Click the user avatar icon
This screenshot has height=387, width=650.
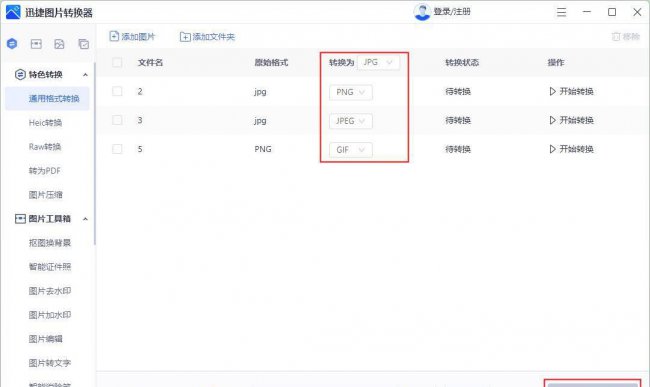(x=422, y=12)
